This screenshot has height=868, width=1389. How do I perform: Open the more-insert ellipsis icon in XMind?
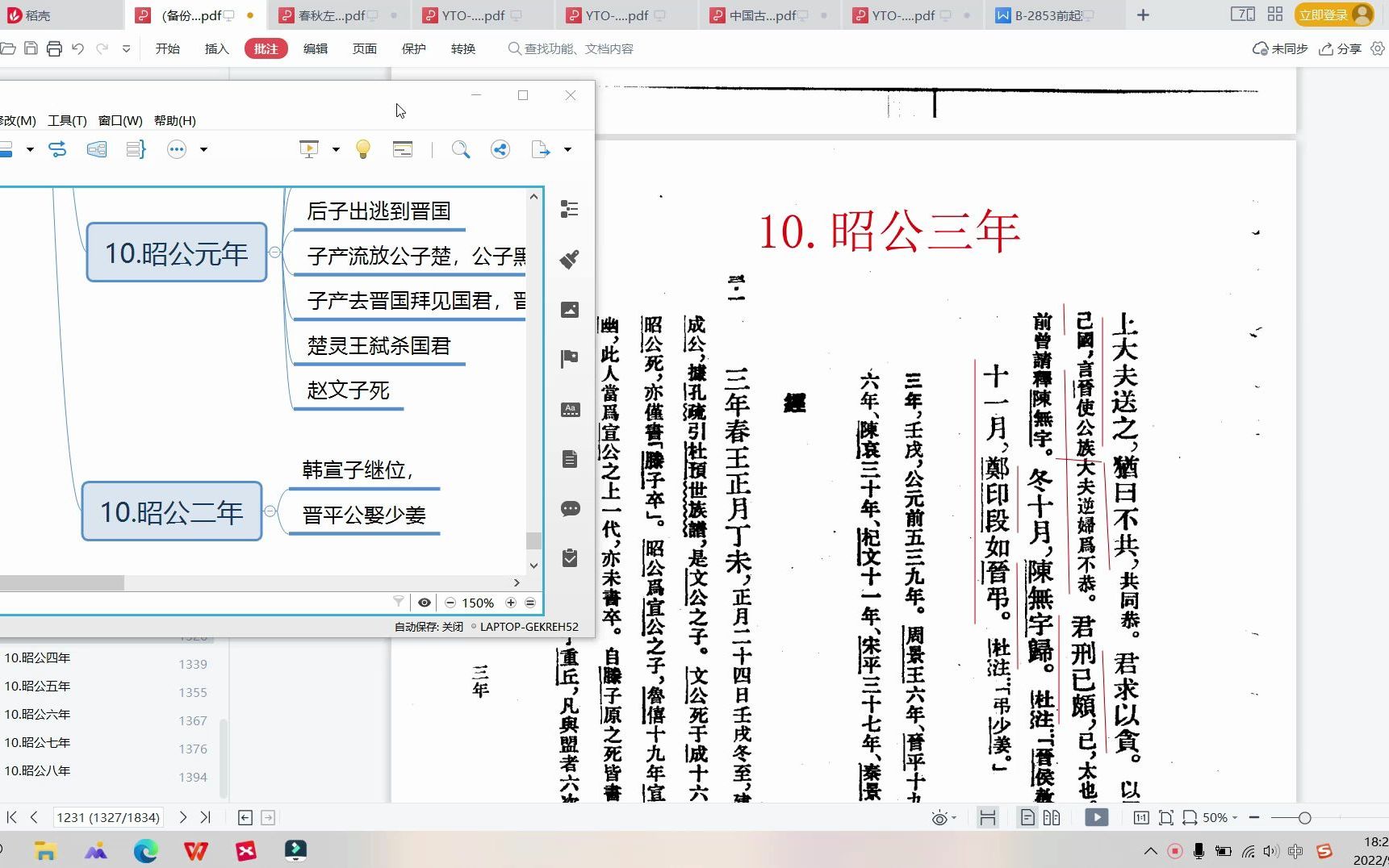(x=177, y=149)
